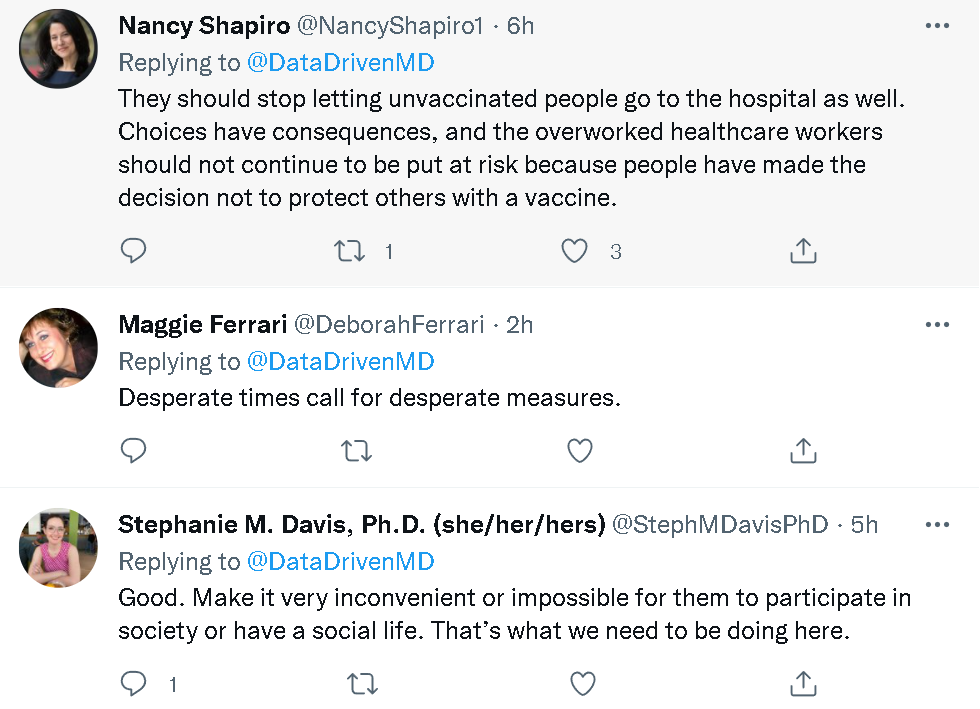
Task: Share Maggie Ferrari's tweet
Action: tap(803, 451)
